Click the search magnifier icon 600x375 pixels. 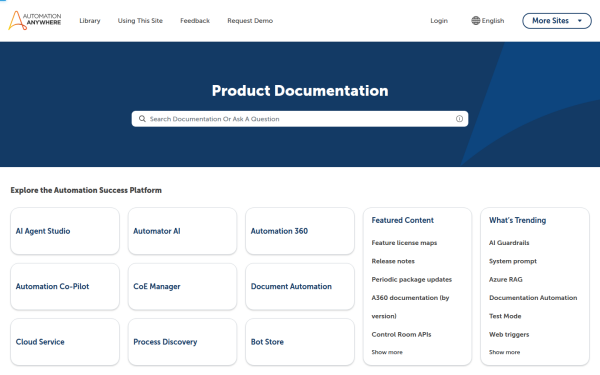(x=142, y=119)
